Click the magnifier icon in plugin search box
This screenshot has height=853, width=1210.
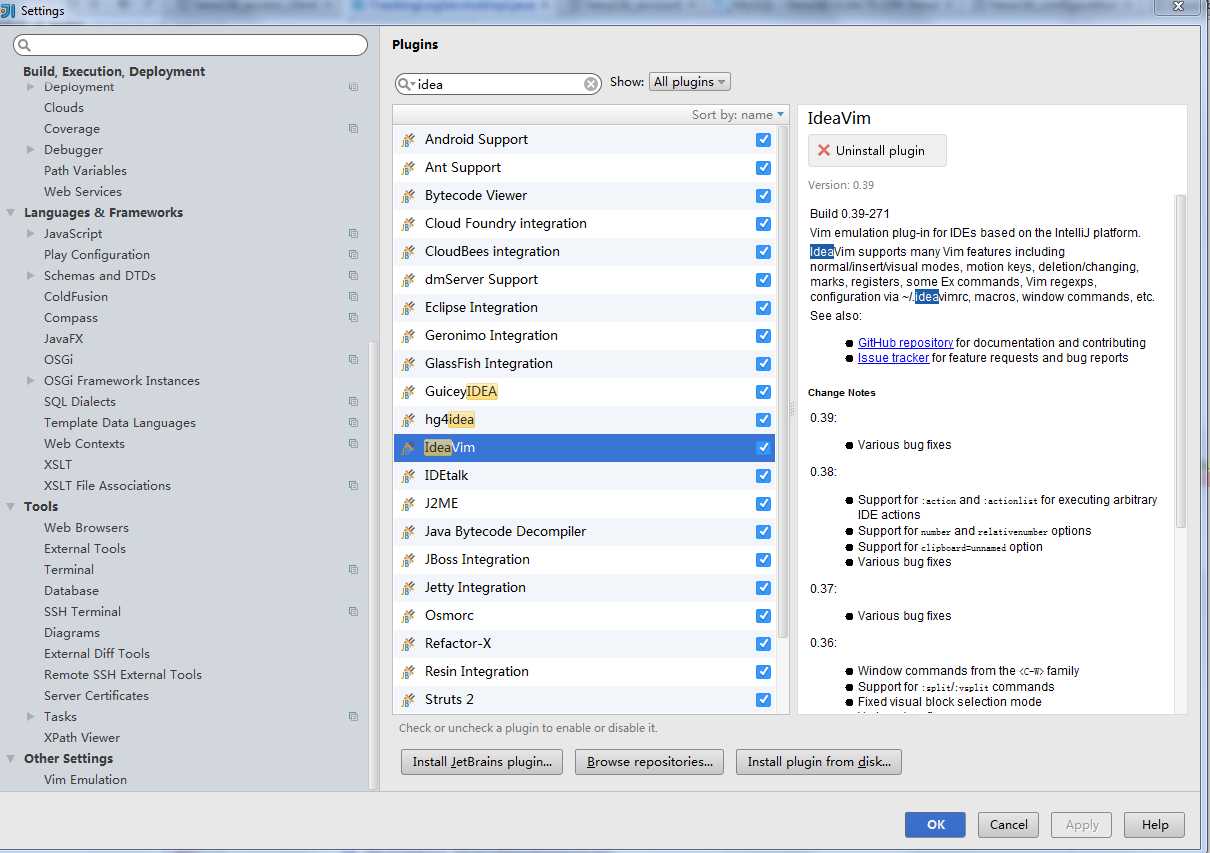point(406,84)
